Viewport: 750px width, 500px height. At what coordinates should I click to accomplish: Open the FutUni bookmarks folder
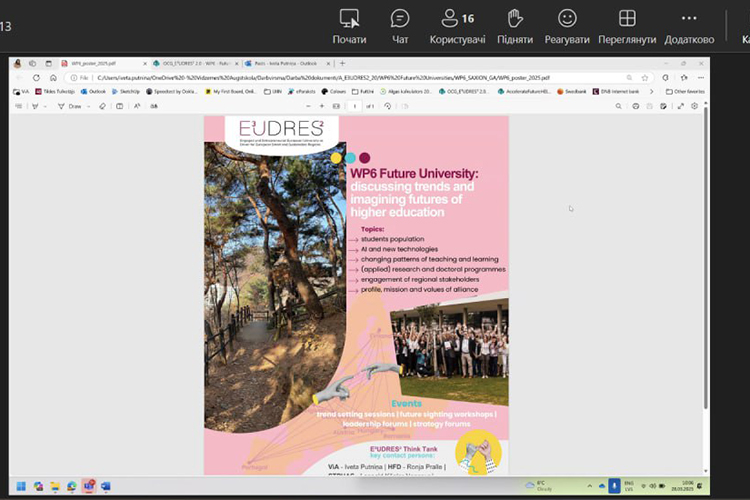(x=363, y=91)
